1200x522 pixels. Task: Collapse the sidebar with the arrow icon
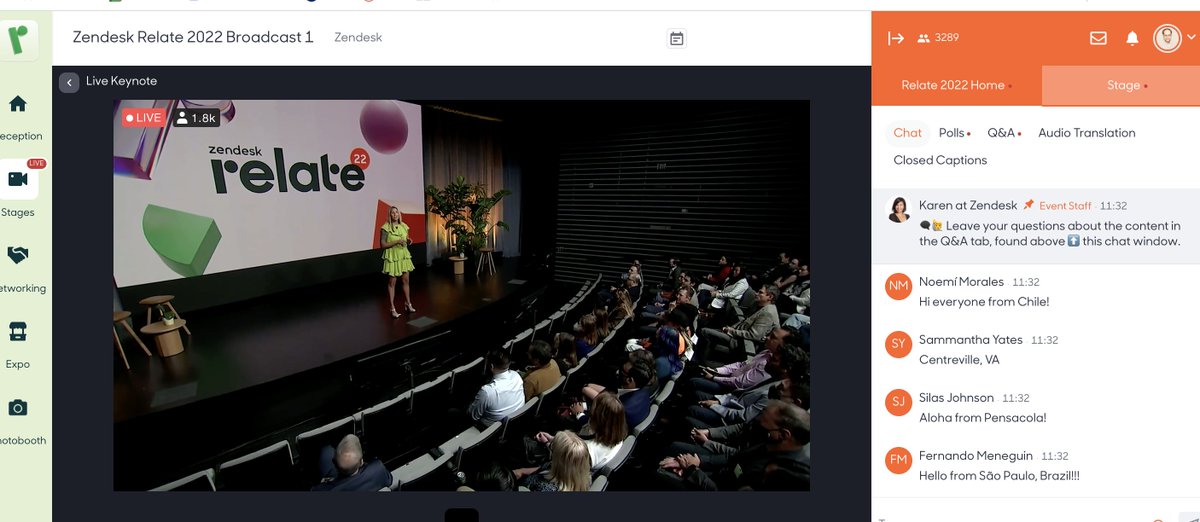pyautogui.click(x=896, y=38)
